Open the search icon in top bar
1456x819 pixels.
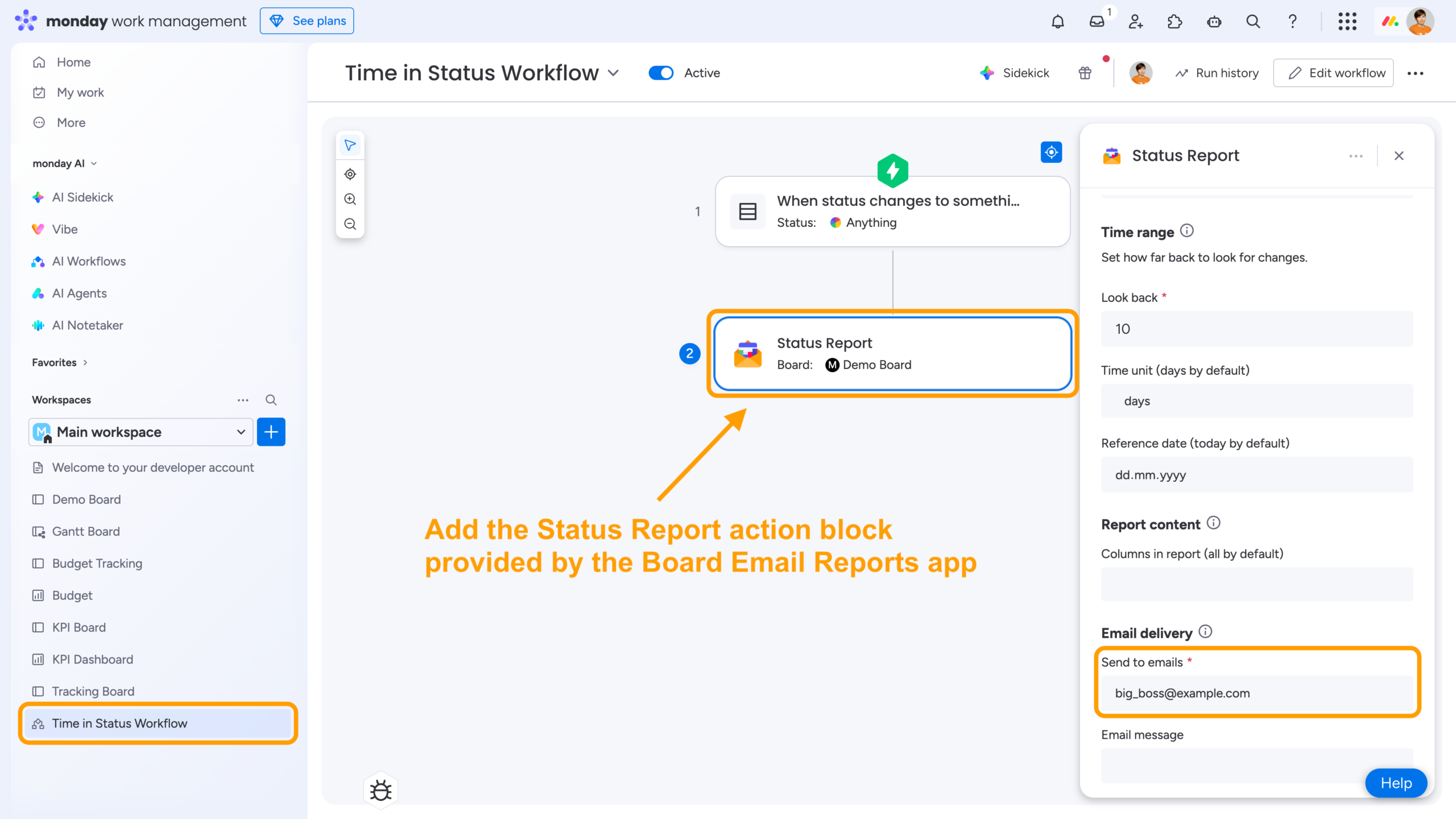1253,21
